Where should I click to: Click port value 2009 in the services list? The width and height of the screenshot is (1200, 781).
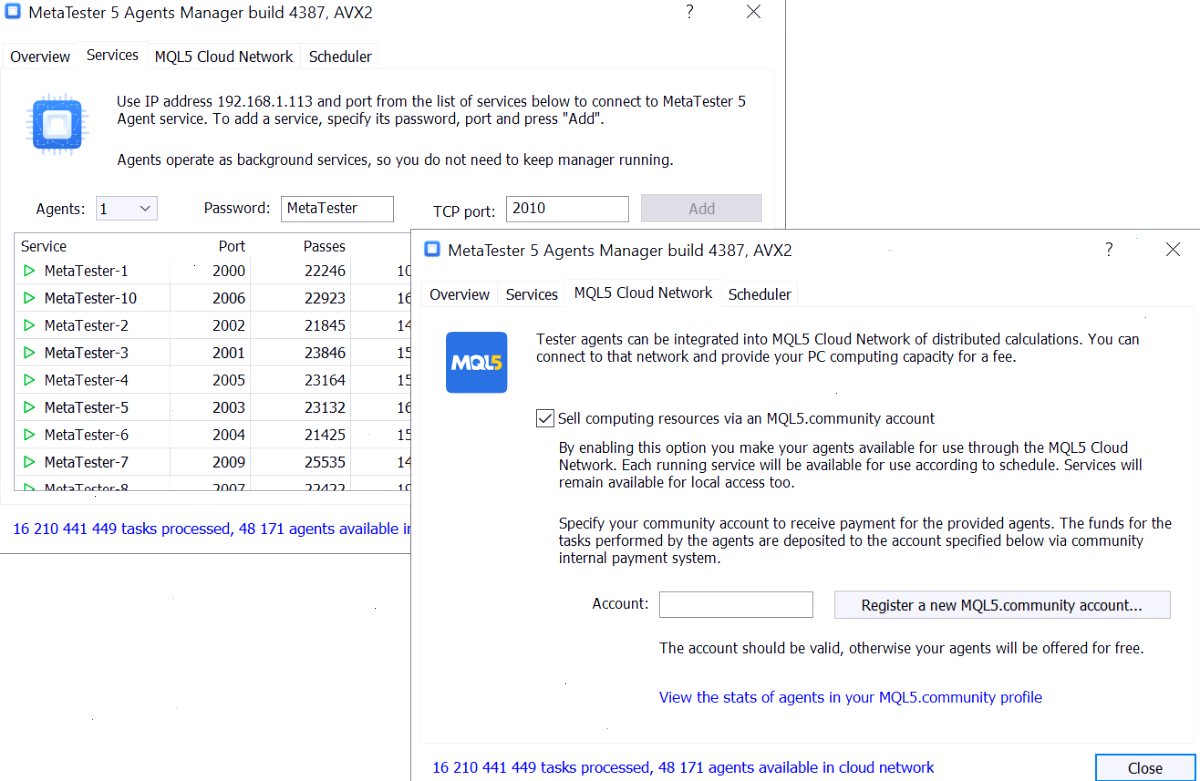coord(229,462)
